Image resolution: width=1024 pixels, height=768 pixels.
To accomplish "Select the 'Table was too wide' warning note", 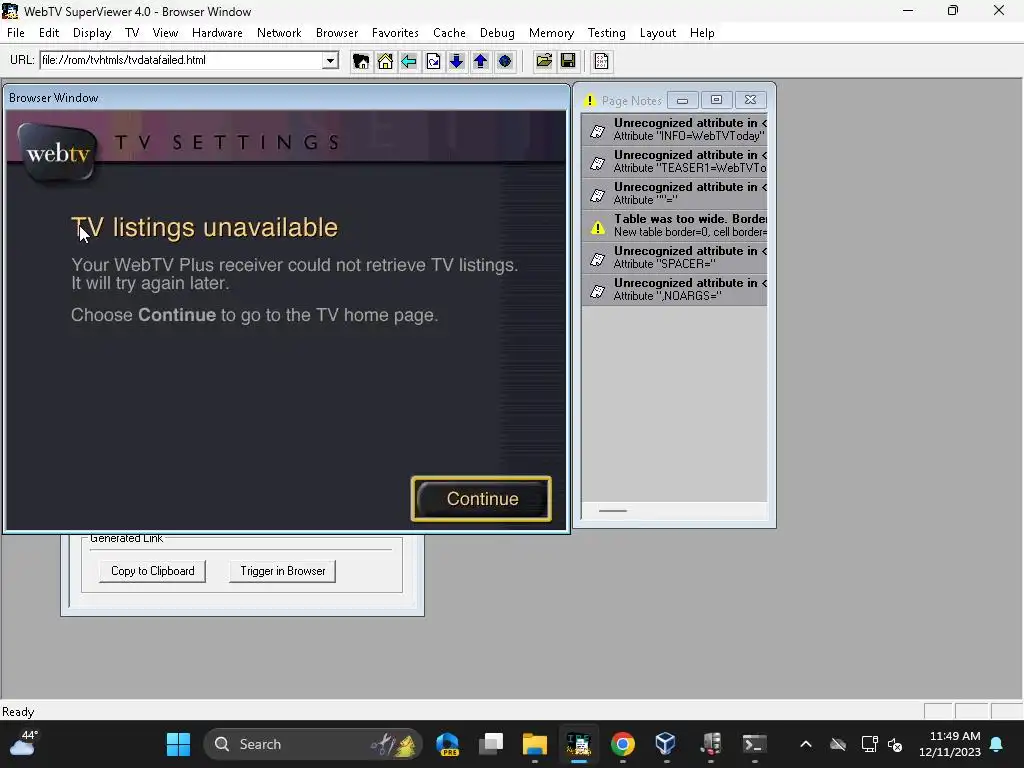I will click(x=674, y=225).
